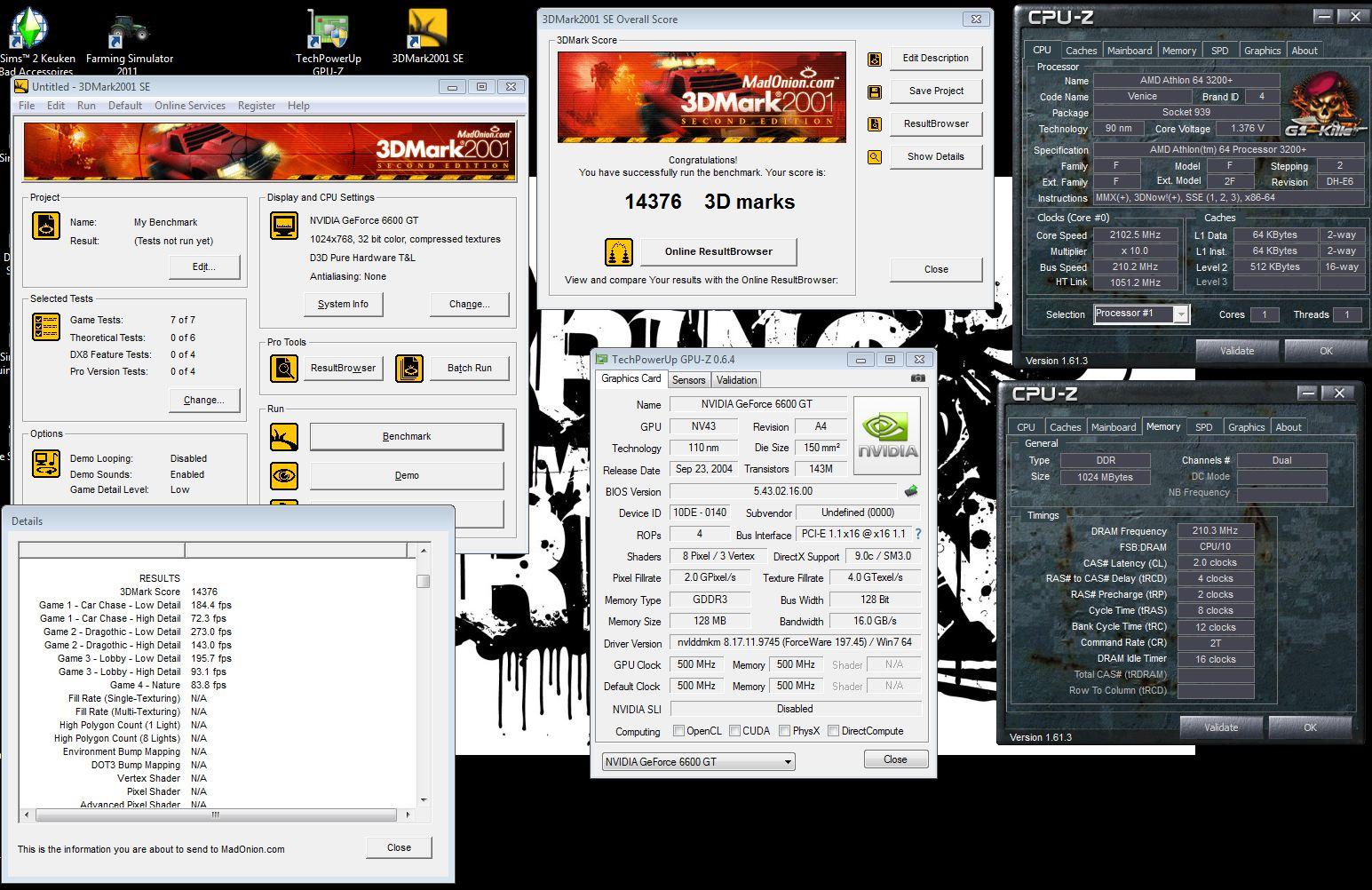The height and width of the screenshot is (890, 1372).
Task: Click the NVIDIA logo in GPU-Z
Action: 887,435
